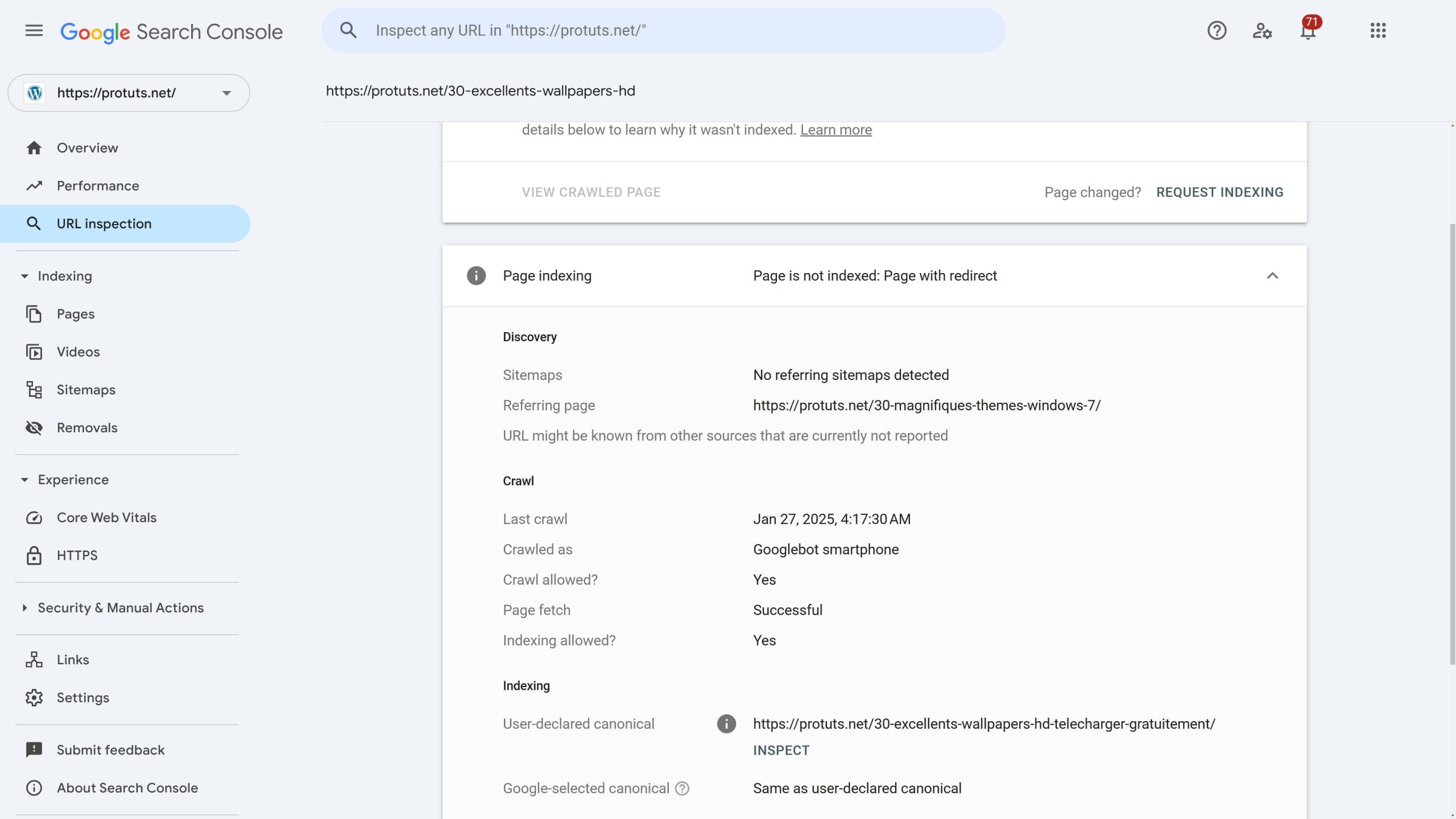Open the Google apps grid
The height and width of the screenshot is (819, 1456).
(x=1378, y=31)
